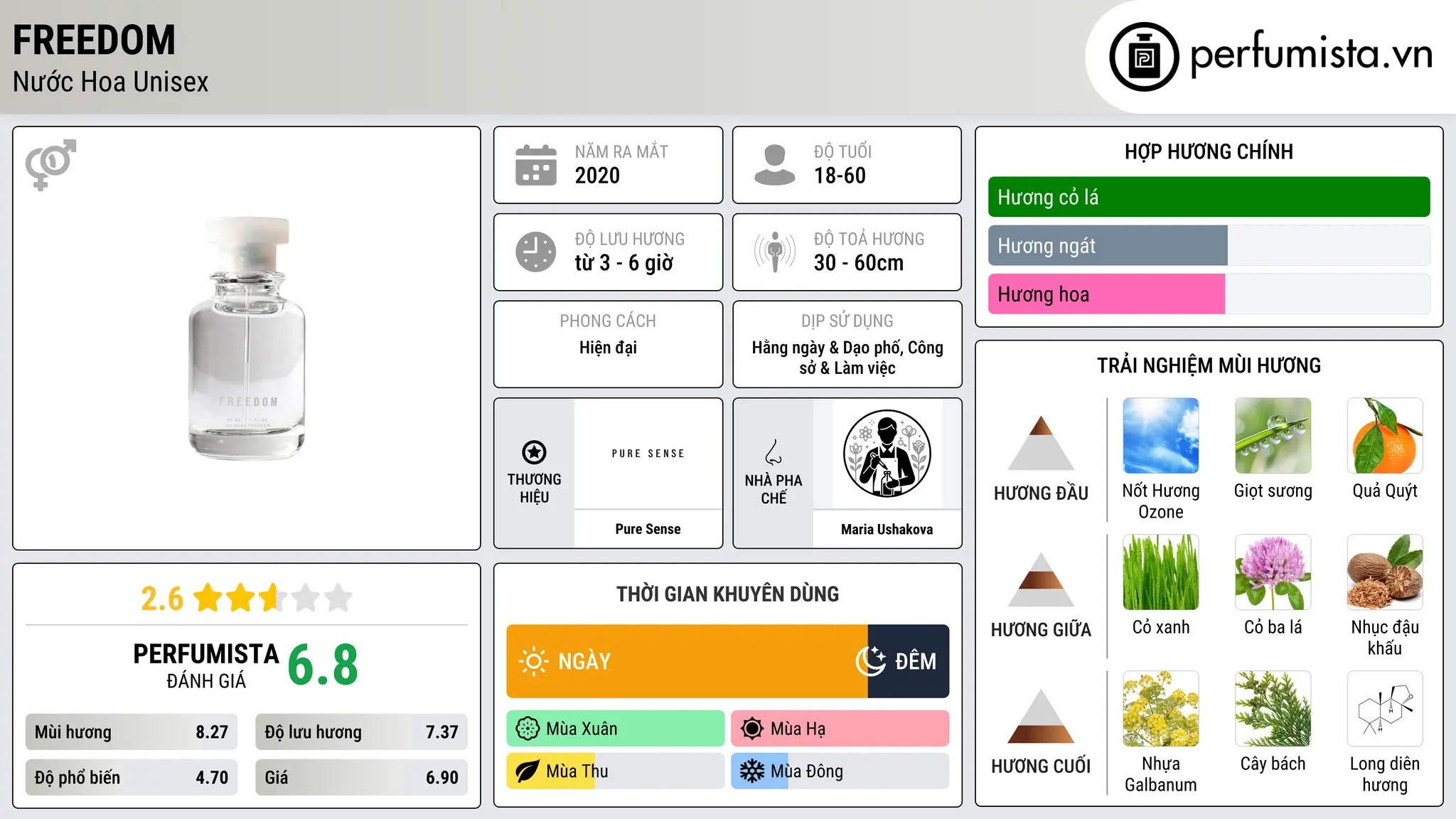Click the Freedom perfume bottle photo

click(247, 338)
